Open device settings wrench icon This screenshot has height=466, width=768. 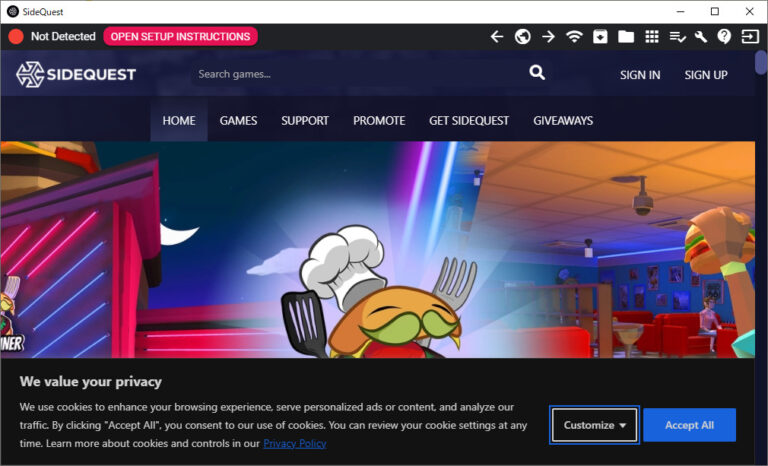pyautogui.click(x=701, y=37)
